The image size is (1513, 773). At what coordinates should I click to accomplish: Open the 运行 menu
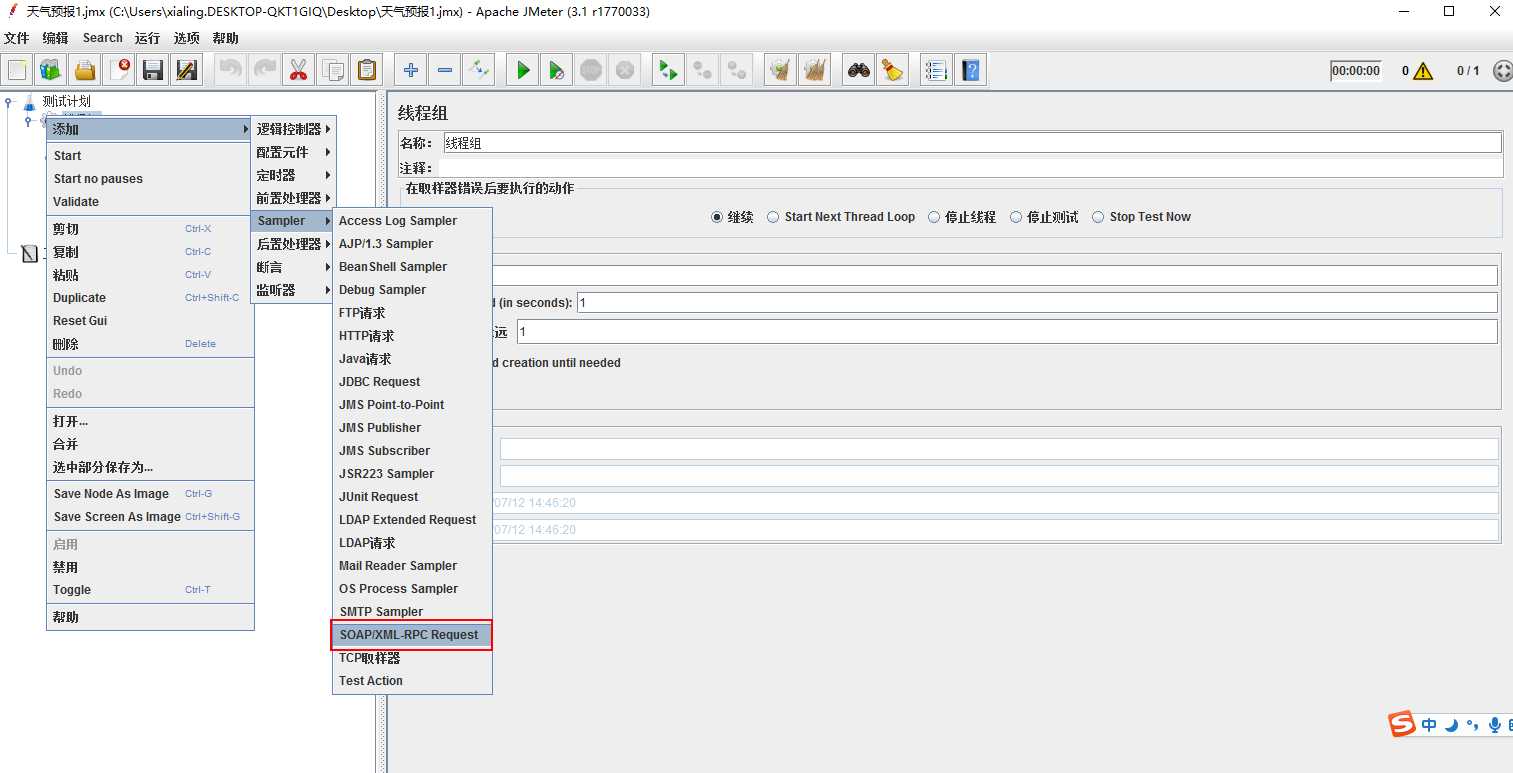pyautogui.click(x=147, y=38)
